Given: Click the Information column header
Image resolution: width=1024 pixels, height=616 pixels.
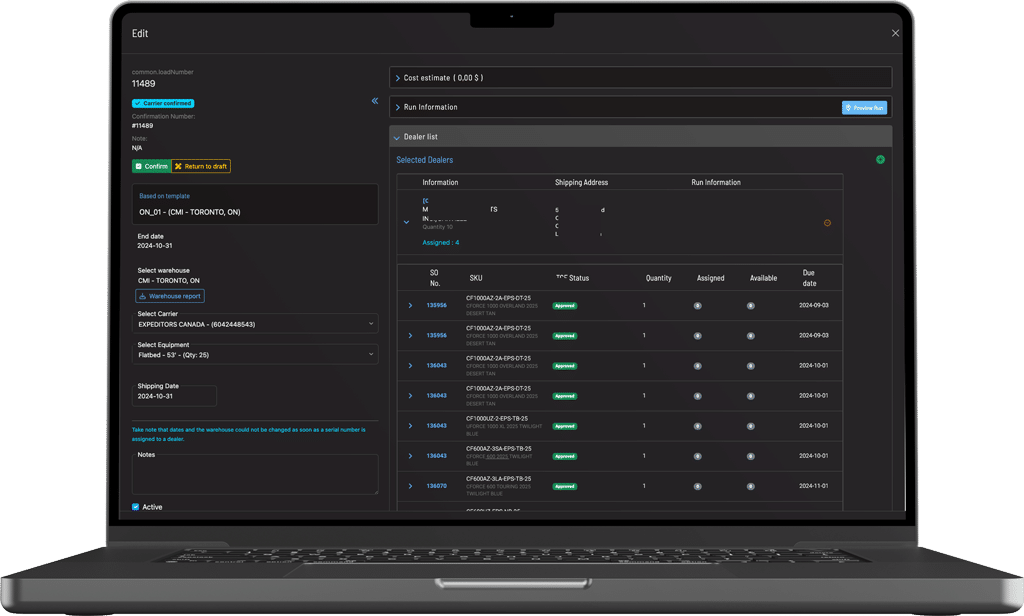Looking at the screenshot, I should 440,183.
